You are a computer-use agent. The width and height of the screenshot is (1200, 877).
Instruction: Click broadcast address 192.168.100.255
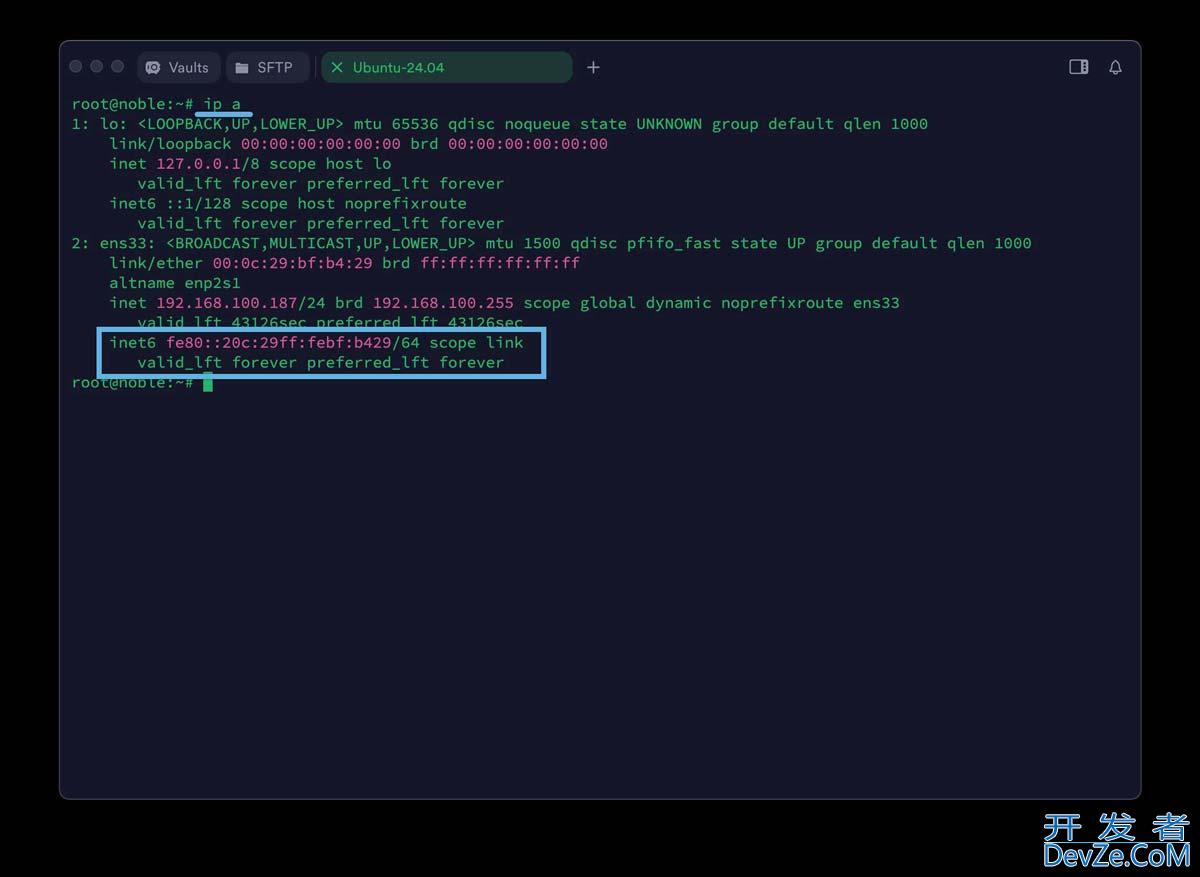pyautogui.click(x=443, y=302)
